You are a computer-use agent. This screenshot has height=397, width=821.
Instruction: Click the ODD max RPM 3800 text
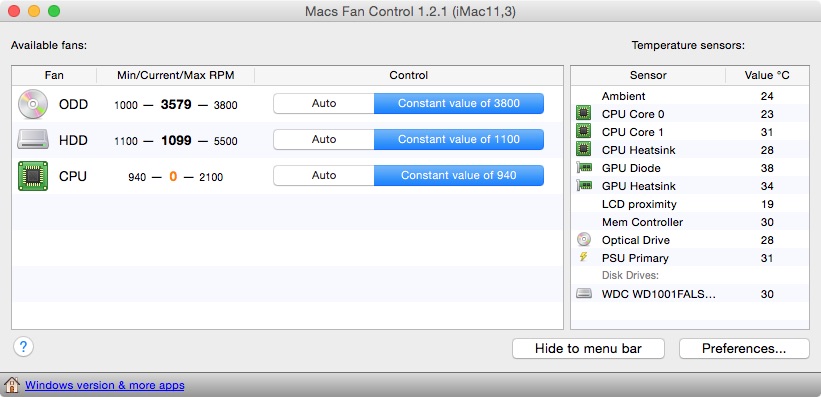[x=226, y=105]
